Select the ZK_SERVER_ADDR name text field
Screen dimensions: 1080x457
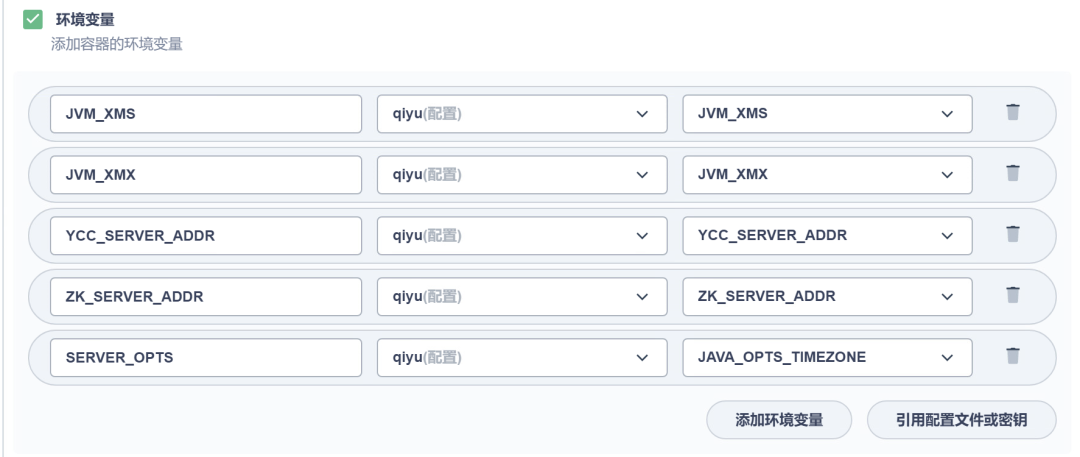click(206, 296)
